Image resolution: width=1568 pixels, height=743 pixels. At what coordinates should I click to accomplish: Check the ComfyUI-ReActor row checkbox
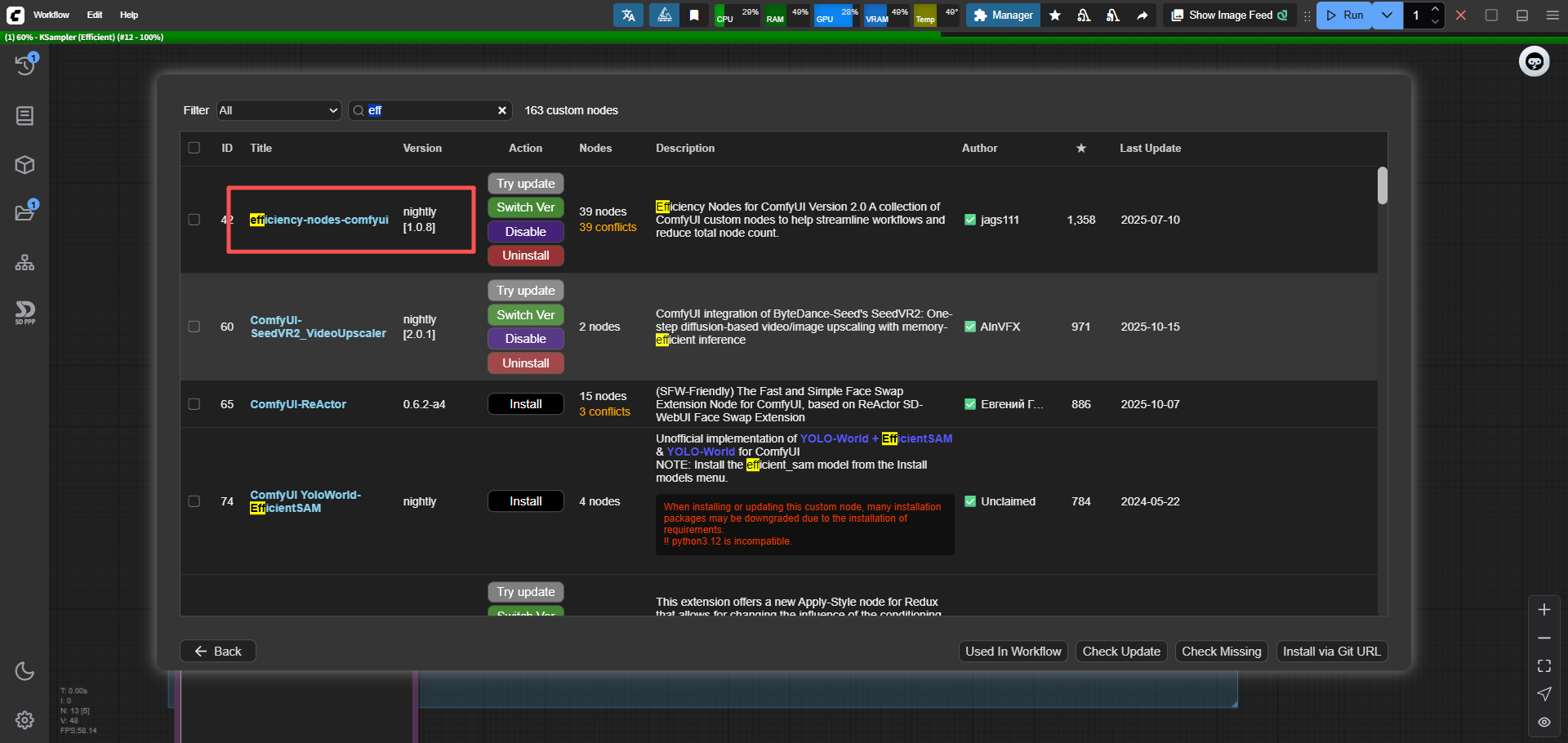tap(194, 404)
